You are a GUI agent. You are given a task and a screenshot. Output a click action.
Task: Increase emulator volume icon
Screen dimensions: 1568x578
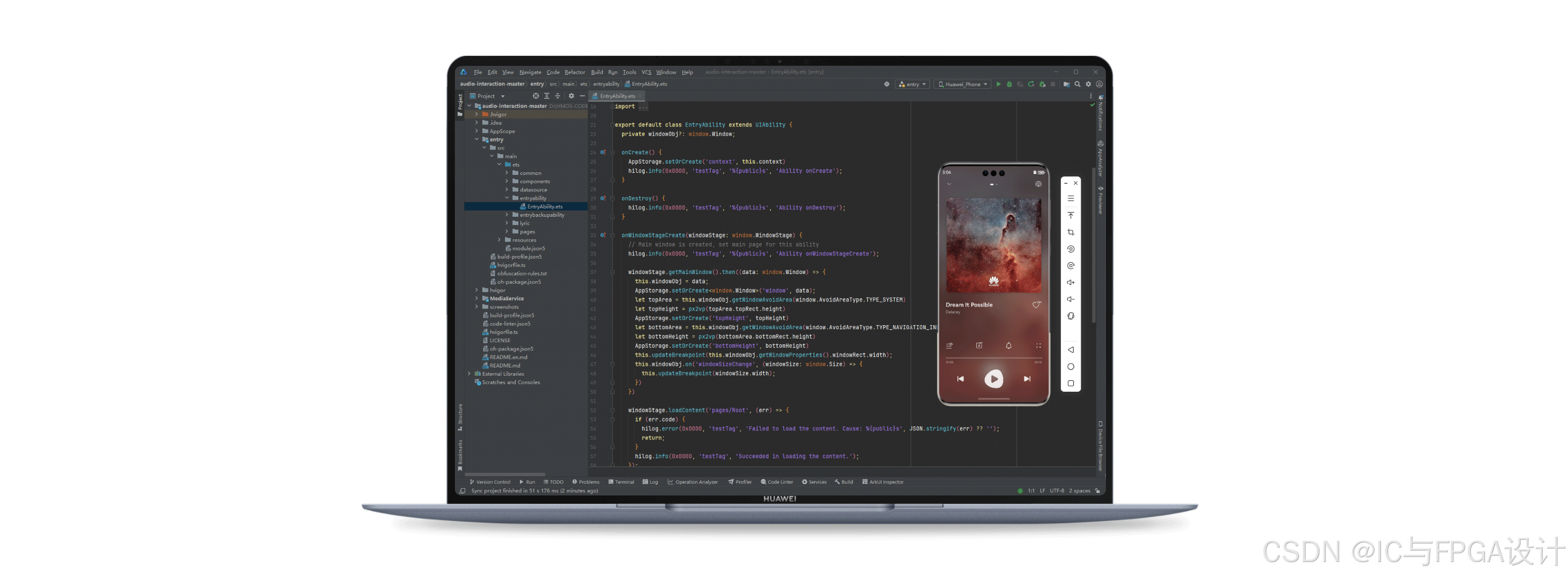[1071, 282]
